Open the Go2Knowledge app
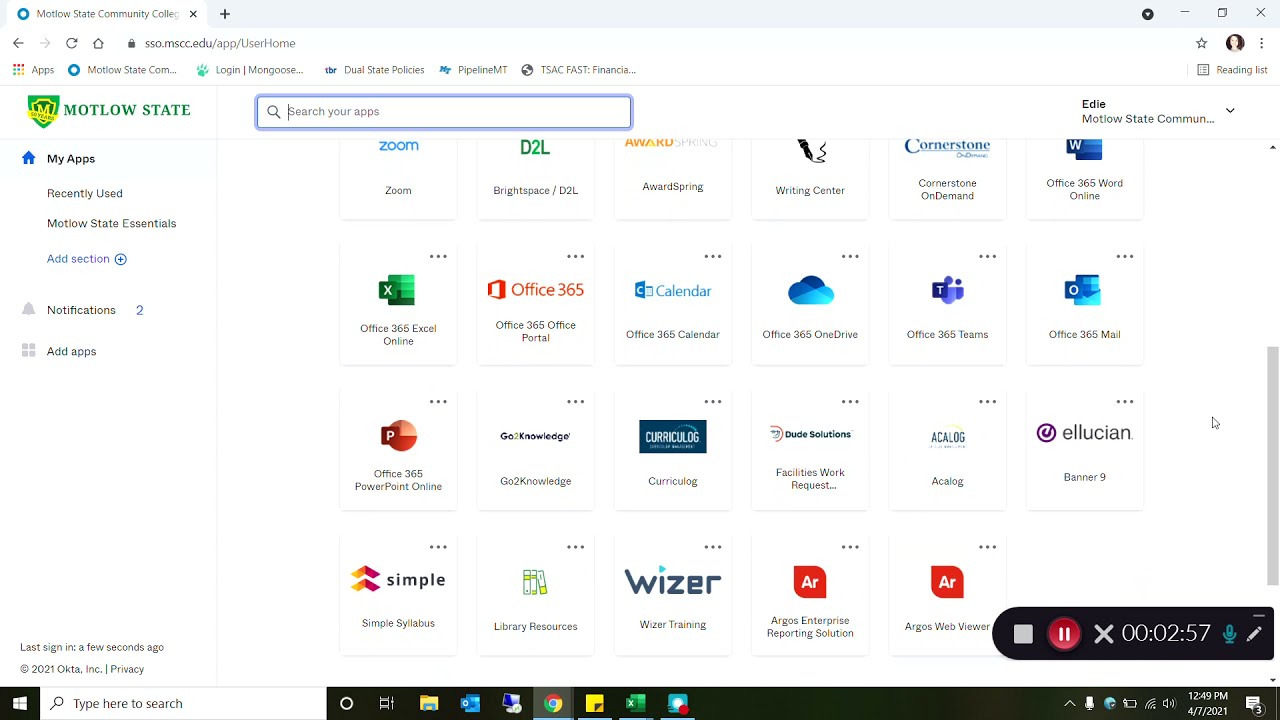This screenshot has width=1280, height=720. point(535,450)
